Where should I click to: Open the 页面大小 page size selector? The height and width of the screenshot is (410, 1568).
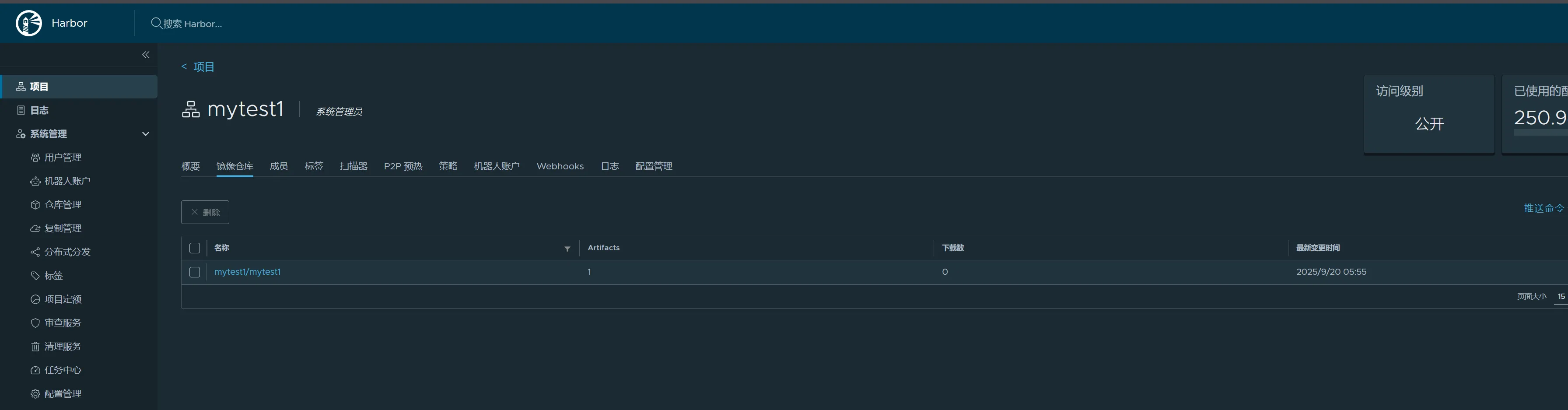pyautogui.click(x=1561, y=297)
